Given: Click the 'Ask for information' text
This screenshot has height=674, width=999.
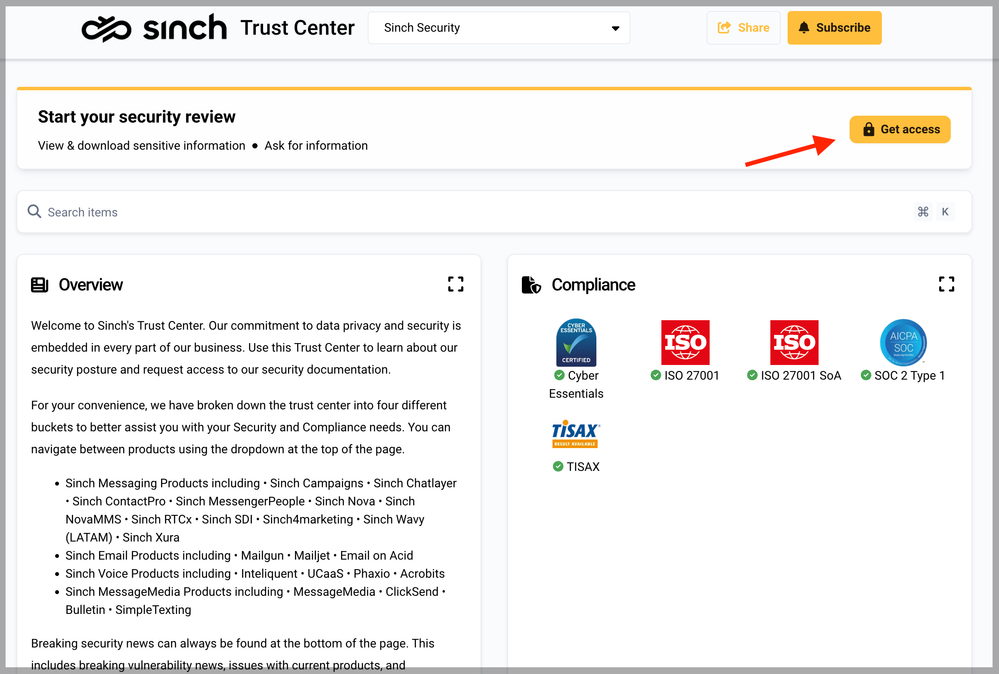Looking at the screenshot, I should [316, 146].
